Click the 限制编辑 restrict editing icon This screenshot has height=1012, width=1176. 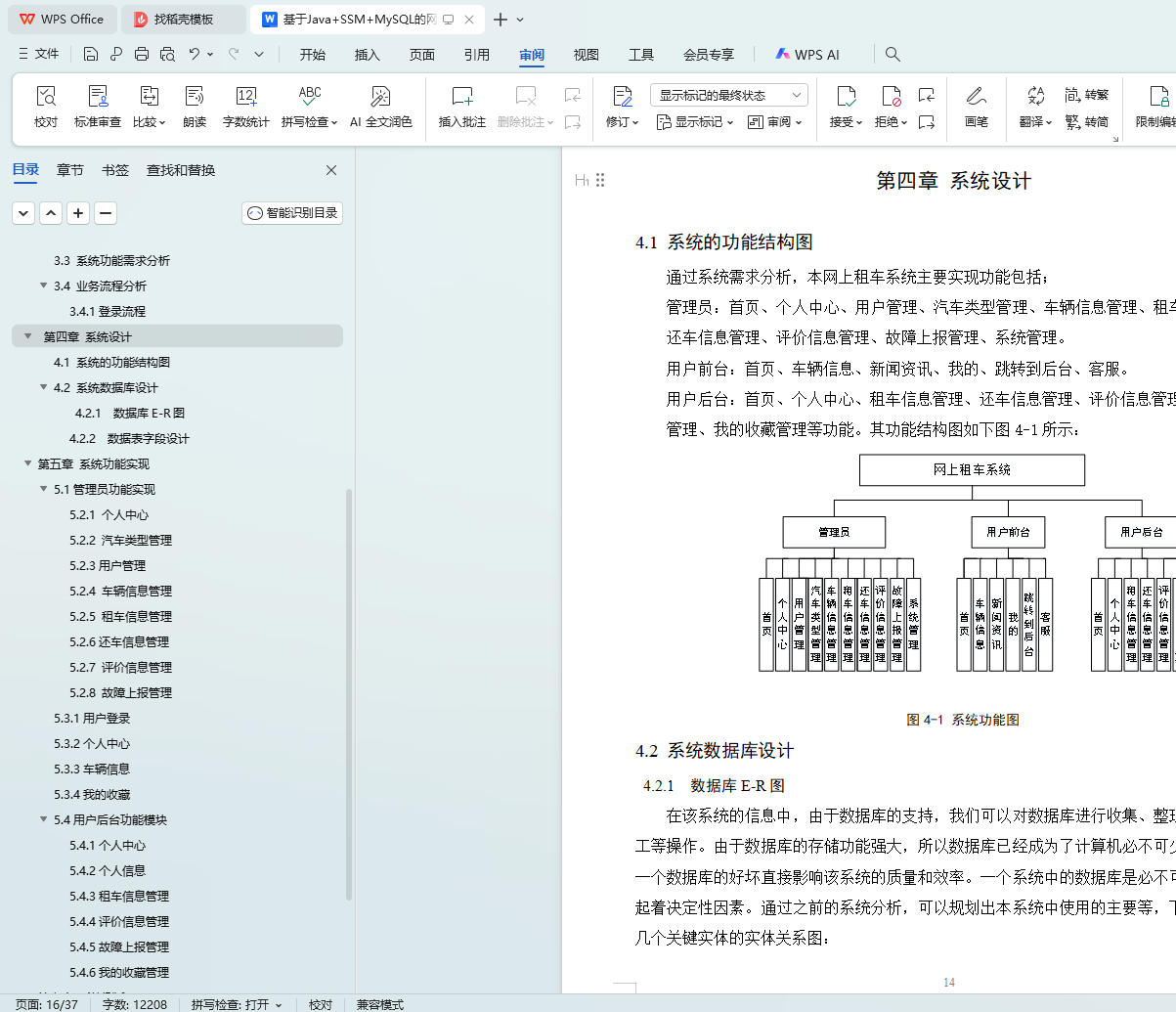click(x=1159, y=96)
